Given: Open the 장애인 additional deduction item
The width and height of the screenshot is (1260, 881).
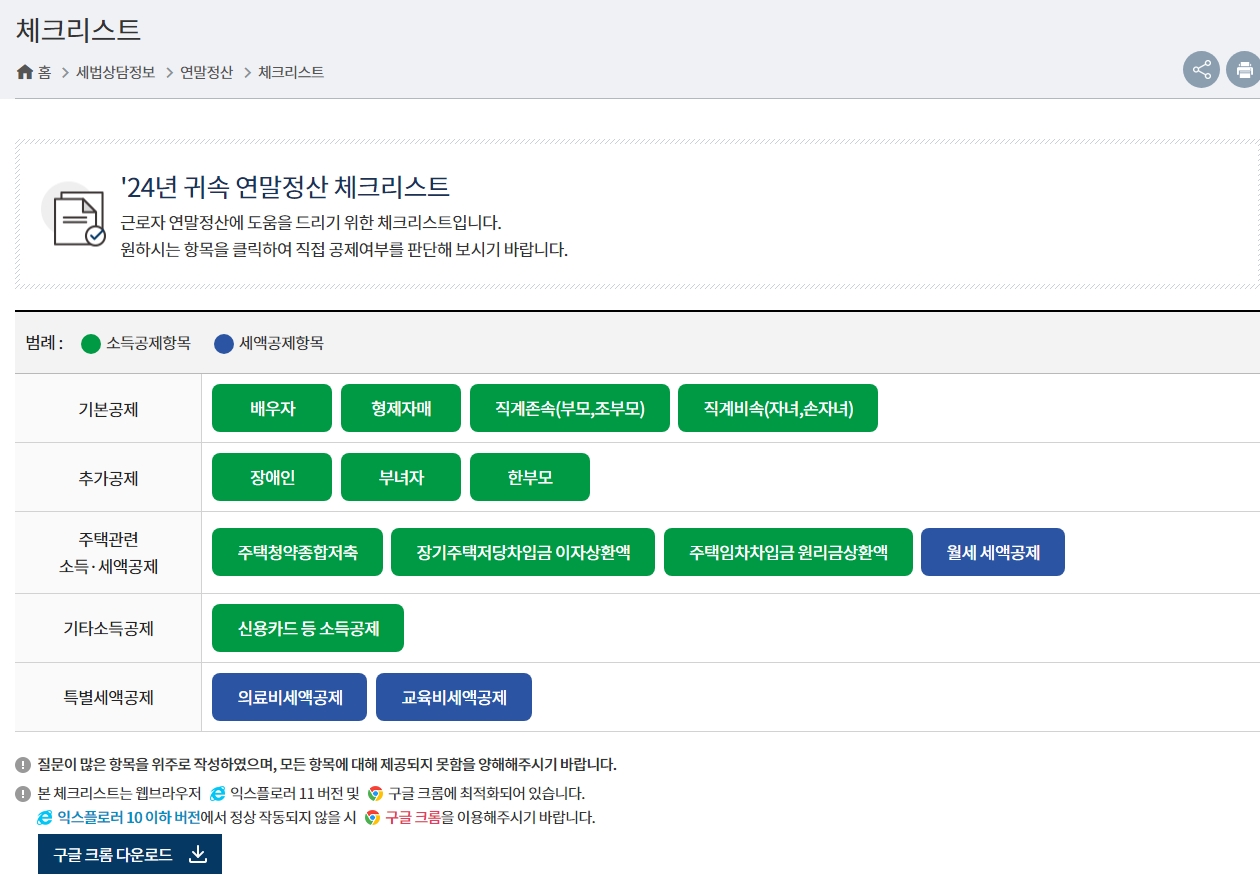Looking at the screenshot, I should click(x=271, y=477).
